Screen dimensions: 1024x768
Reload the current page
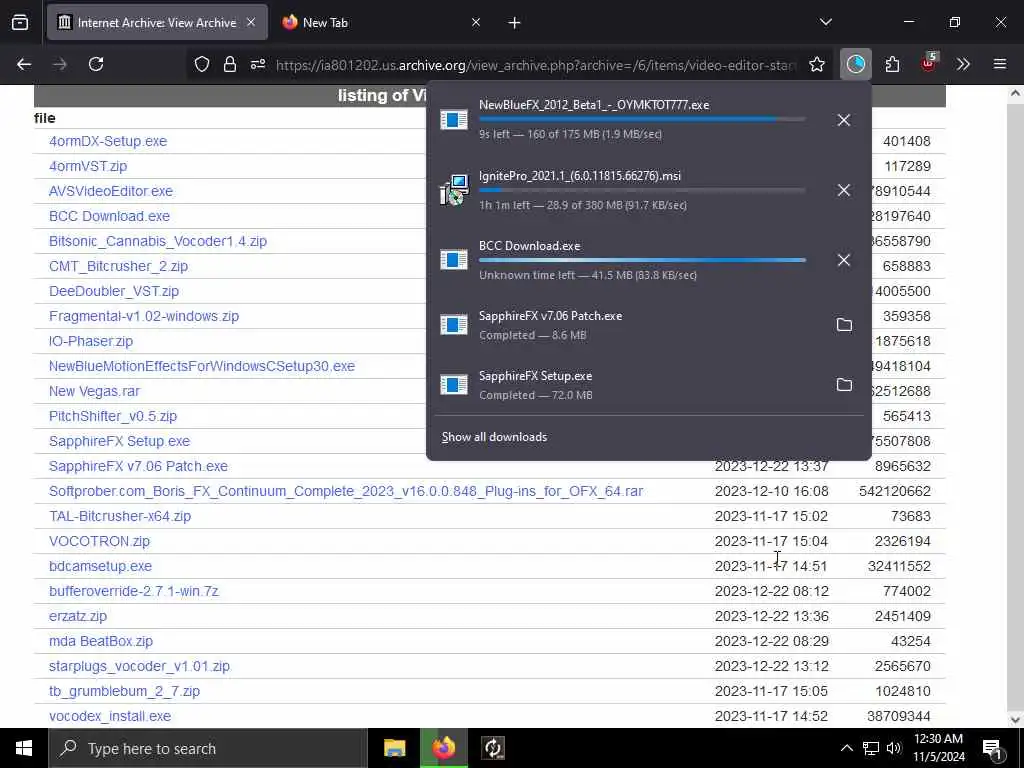[x=96, y=64]
